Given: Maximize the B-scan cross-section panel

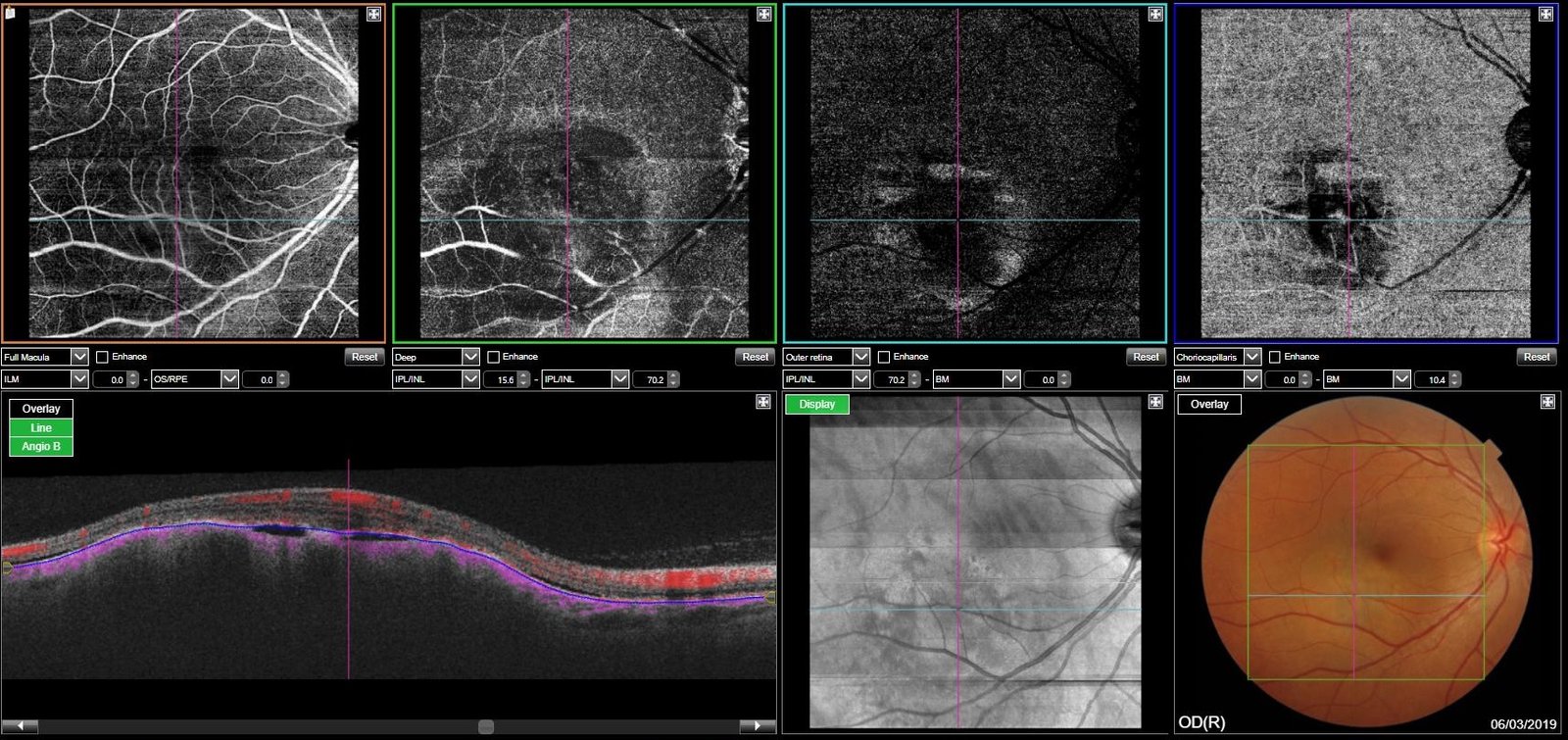Looking at the screenshot, I should pyautogui.click(x=763, y=402).
